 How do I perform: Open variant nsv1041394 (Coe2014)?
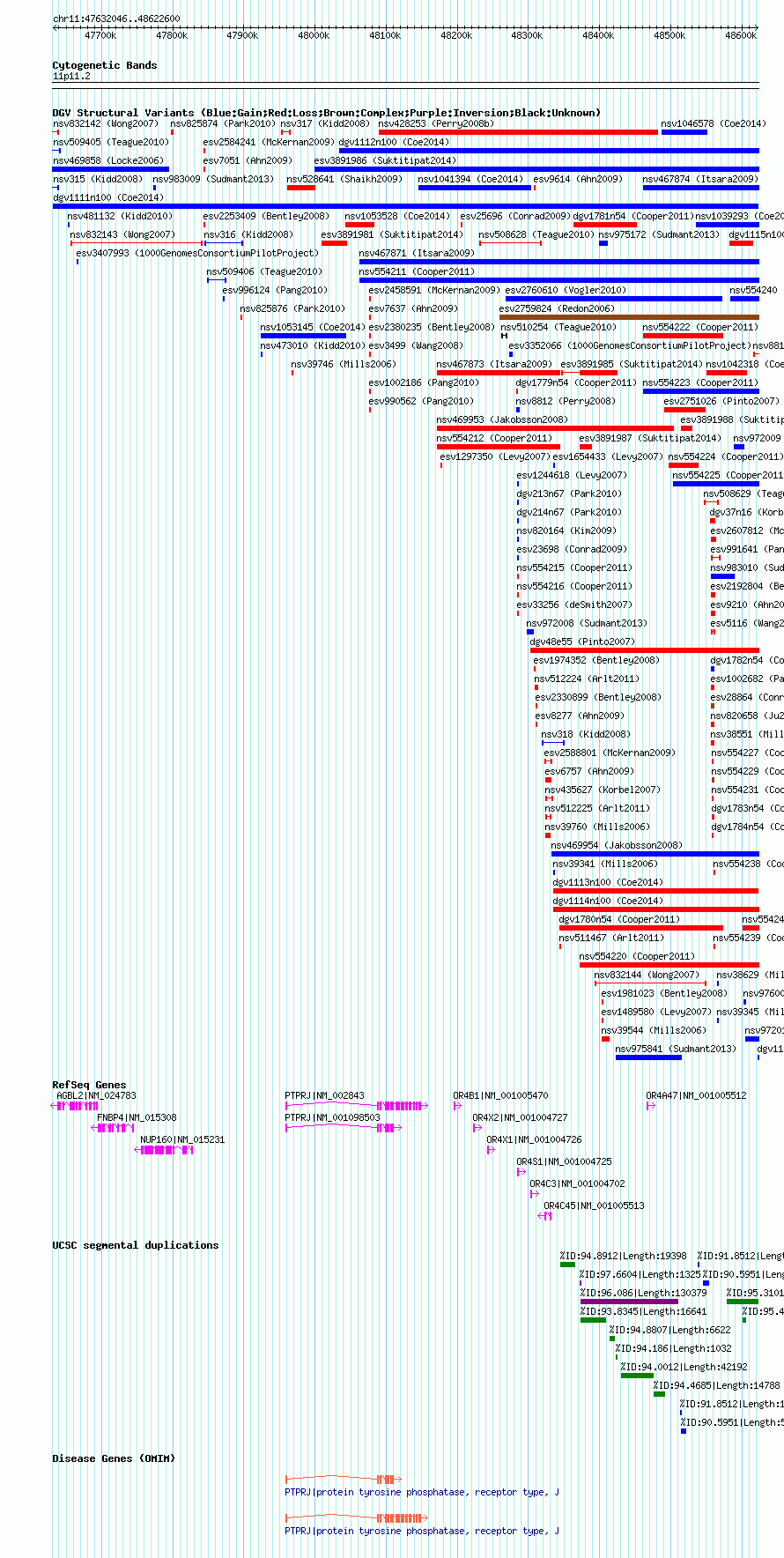click(470, 179)
